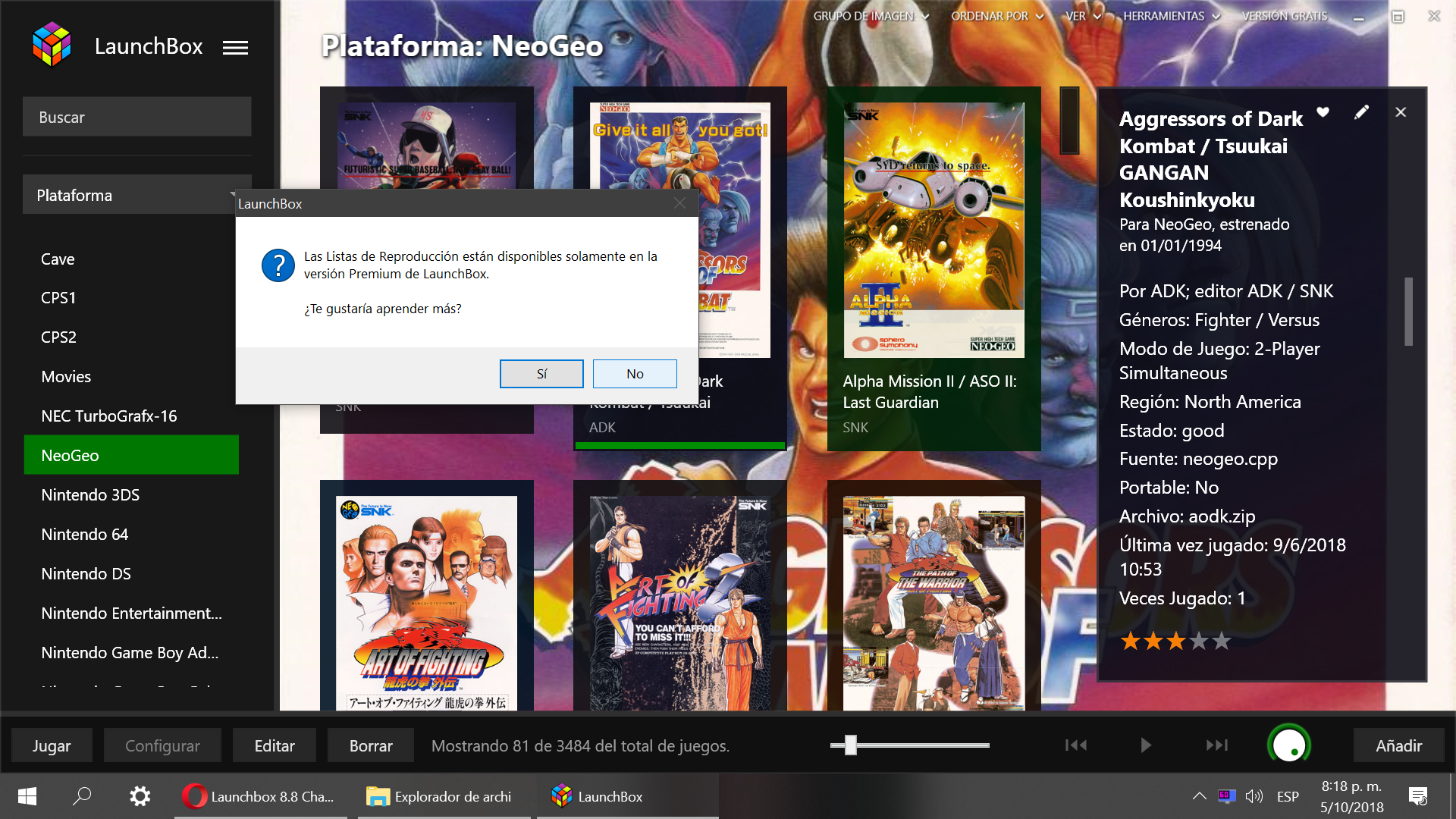Mark game as favorite with heart icon
The image size is (1456, 819).
[x=1323, y=112]
